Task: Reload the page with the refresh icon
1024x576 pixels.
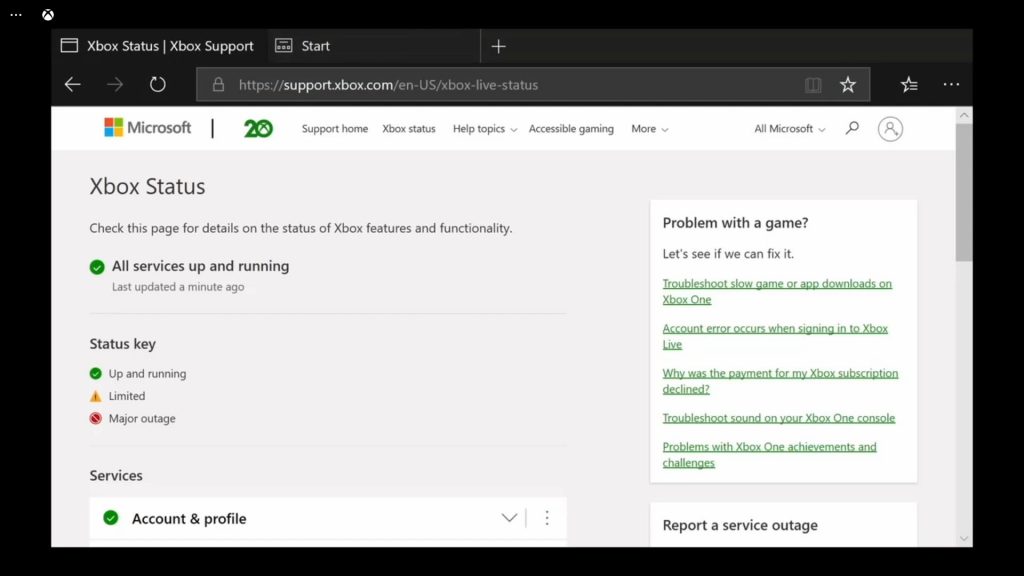Action: [157, 84]
